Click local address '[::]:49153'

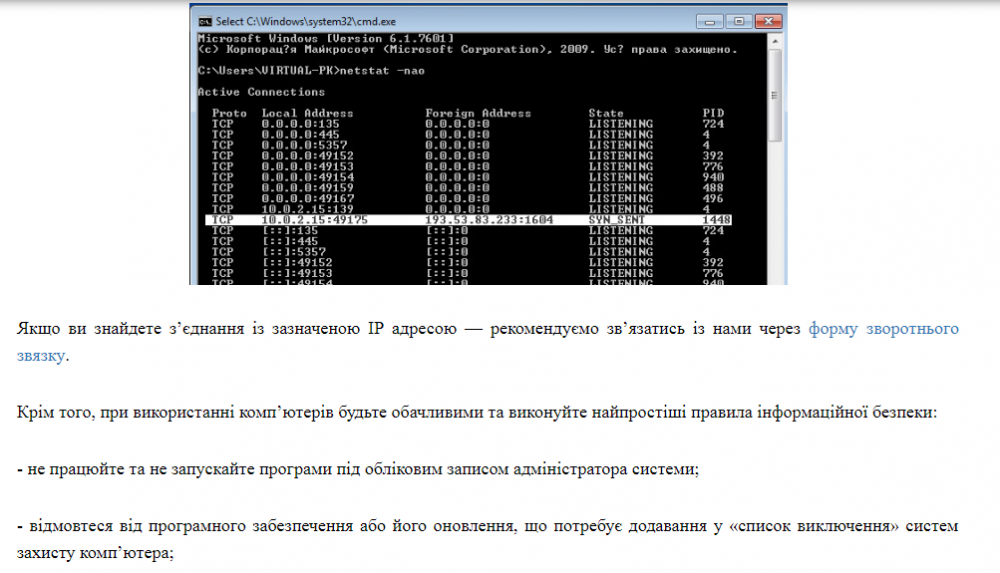pos(297,273)
